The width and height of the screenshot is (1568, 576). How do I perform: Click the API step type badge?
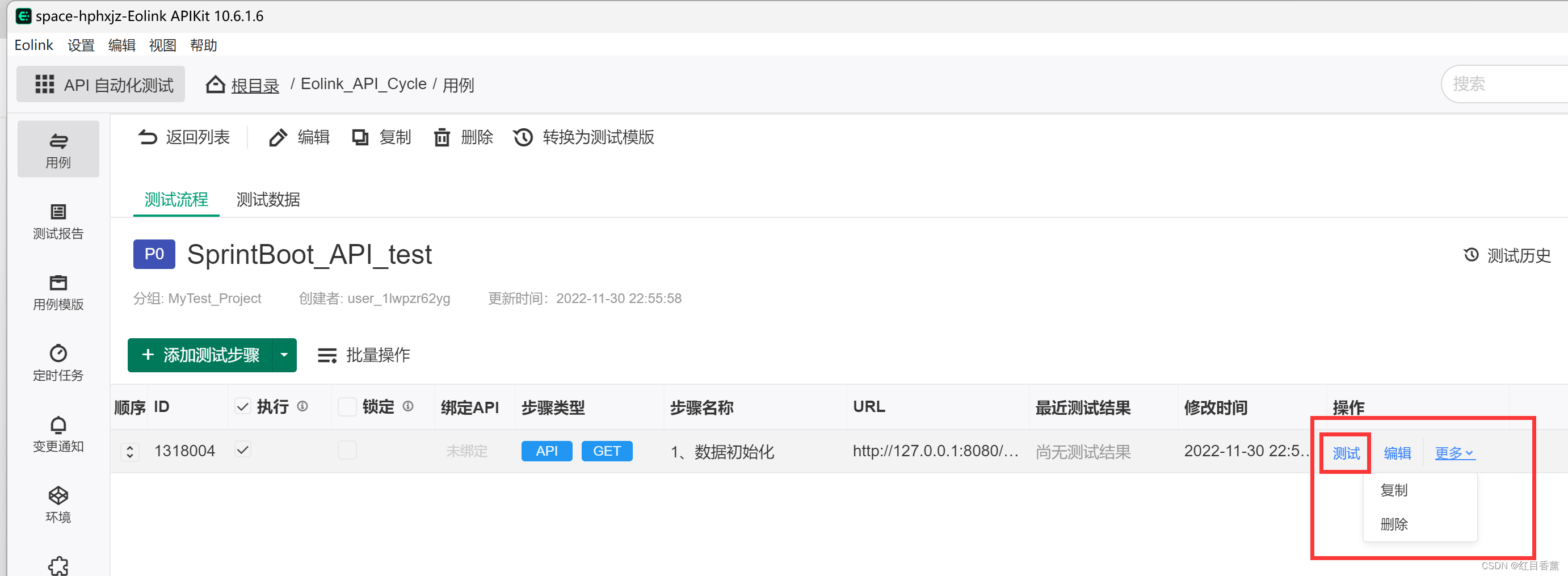click(x=547, y=451)
